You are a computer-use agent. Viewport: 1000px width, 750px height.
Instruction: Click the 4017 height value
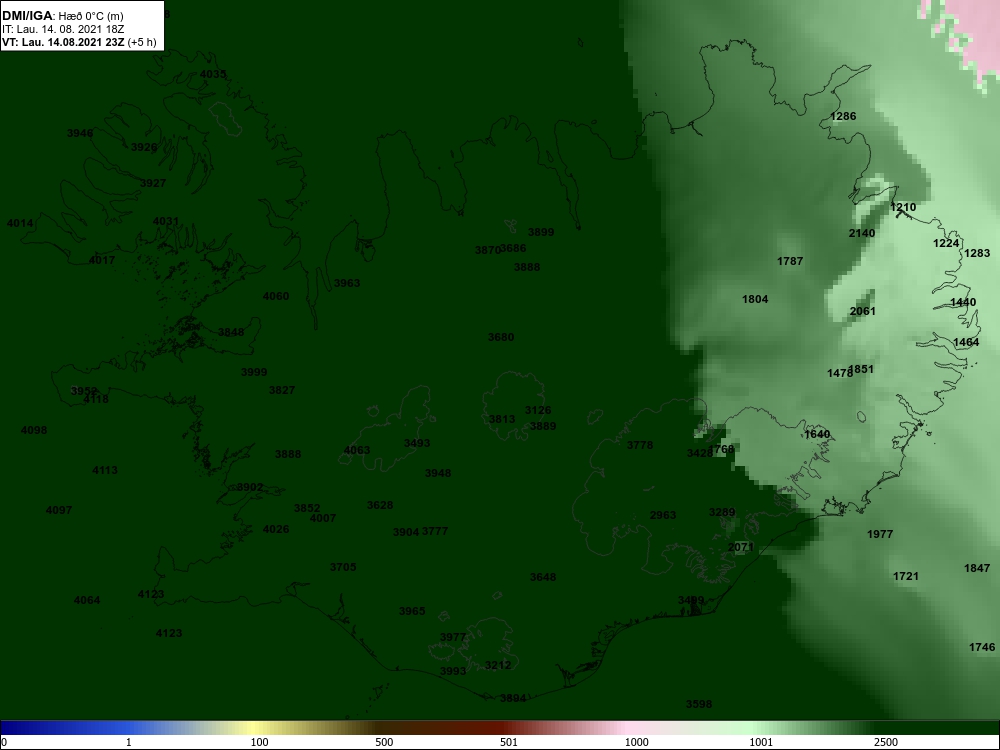pos(102,260)
